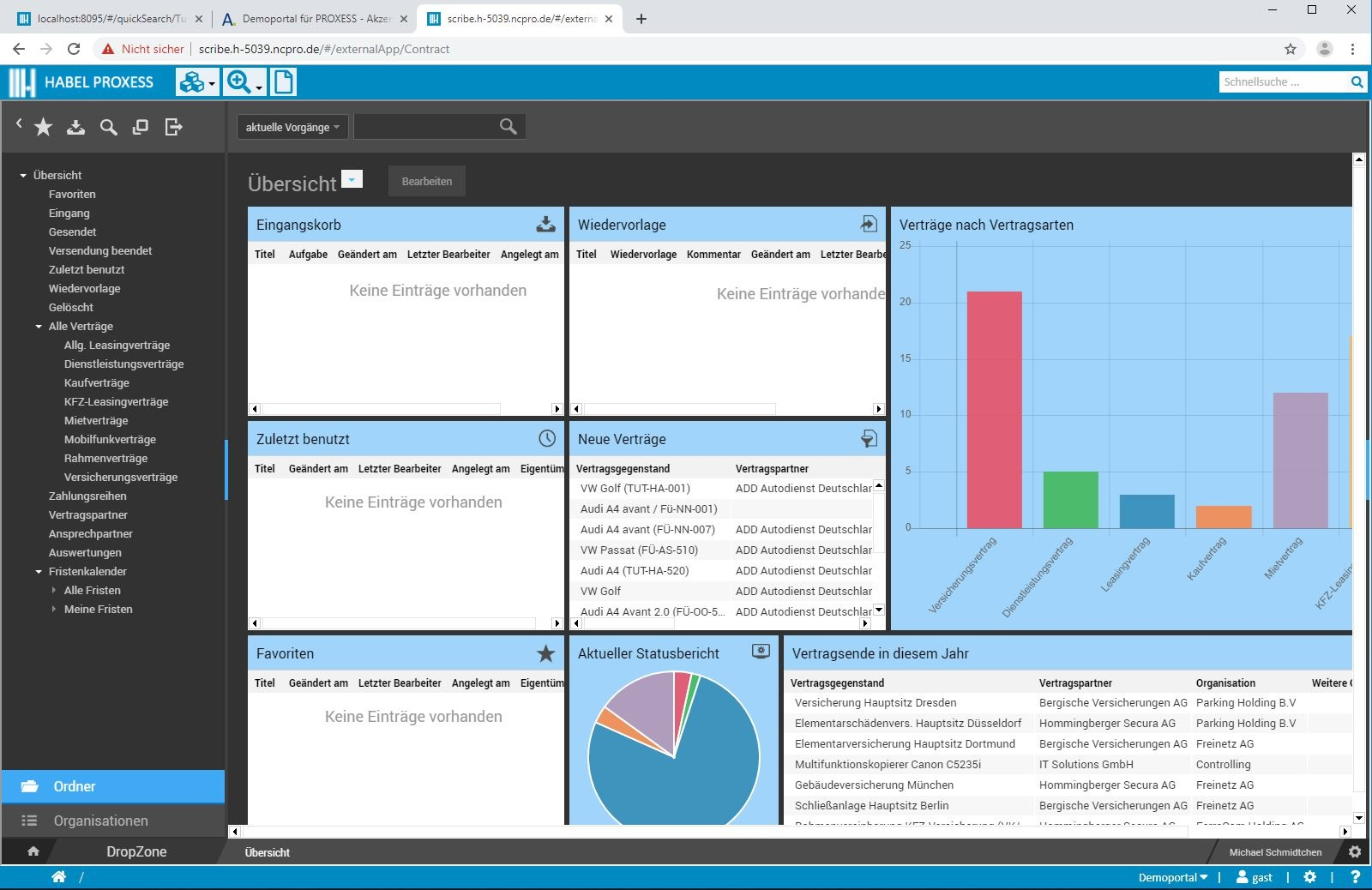Open the Demoportal dropdown
This screenshot has height=890, width=1372.
click(x=1172, y=877)
